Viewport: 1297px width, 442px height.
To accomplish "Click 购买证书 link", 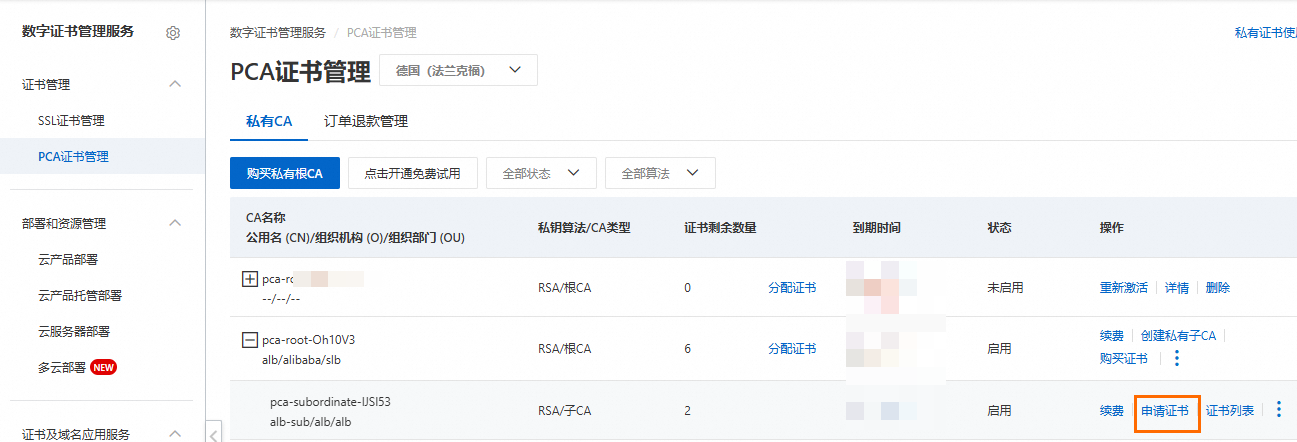I will (1124, 358).
